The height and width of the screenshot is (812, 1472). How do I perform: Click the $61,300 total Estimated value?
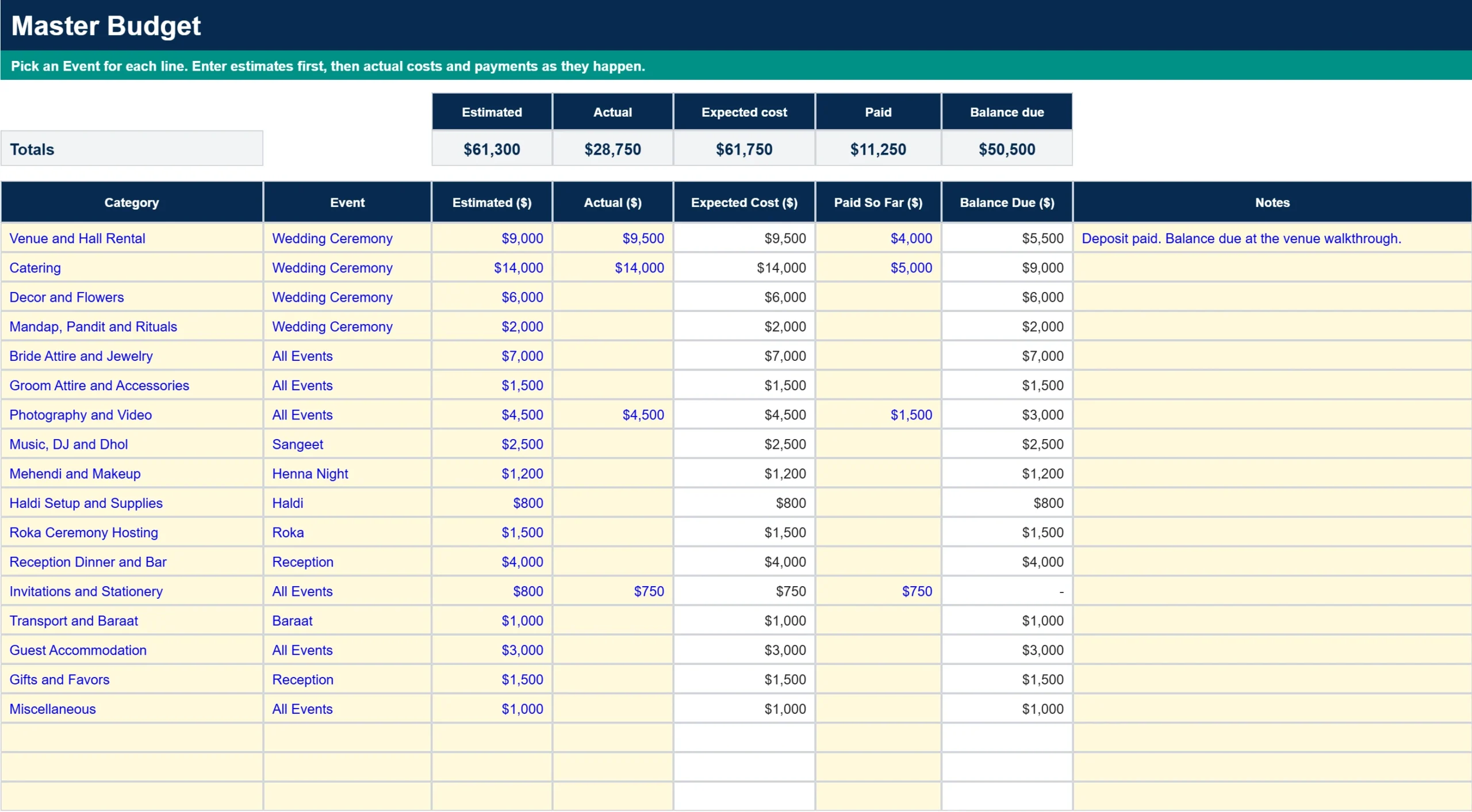tap(492, 149)
